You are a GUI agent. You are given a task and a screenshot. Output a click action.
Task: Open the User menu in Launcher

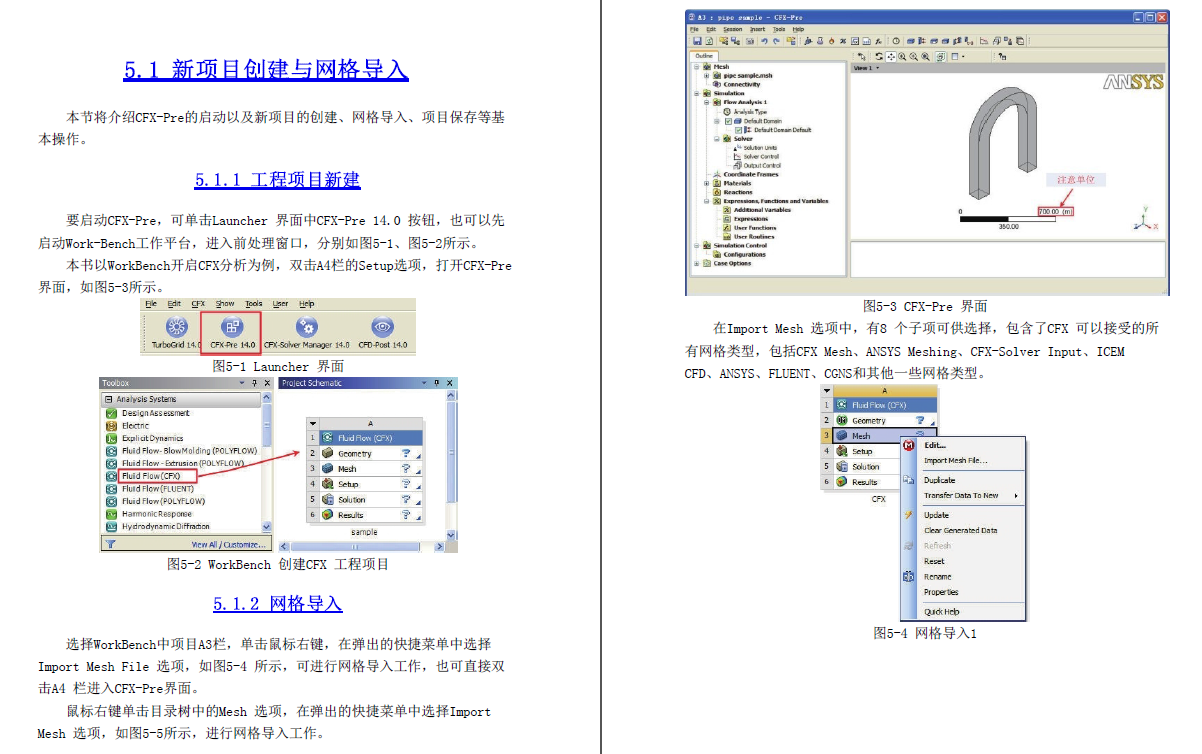281,304
